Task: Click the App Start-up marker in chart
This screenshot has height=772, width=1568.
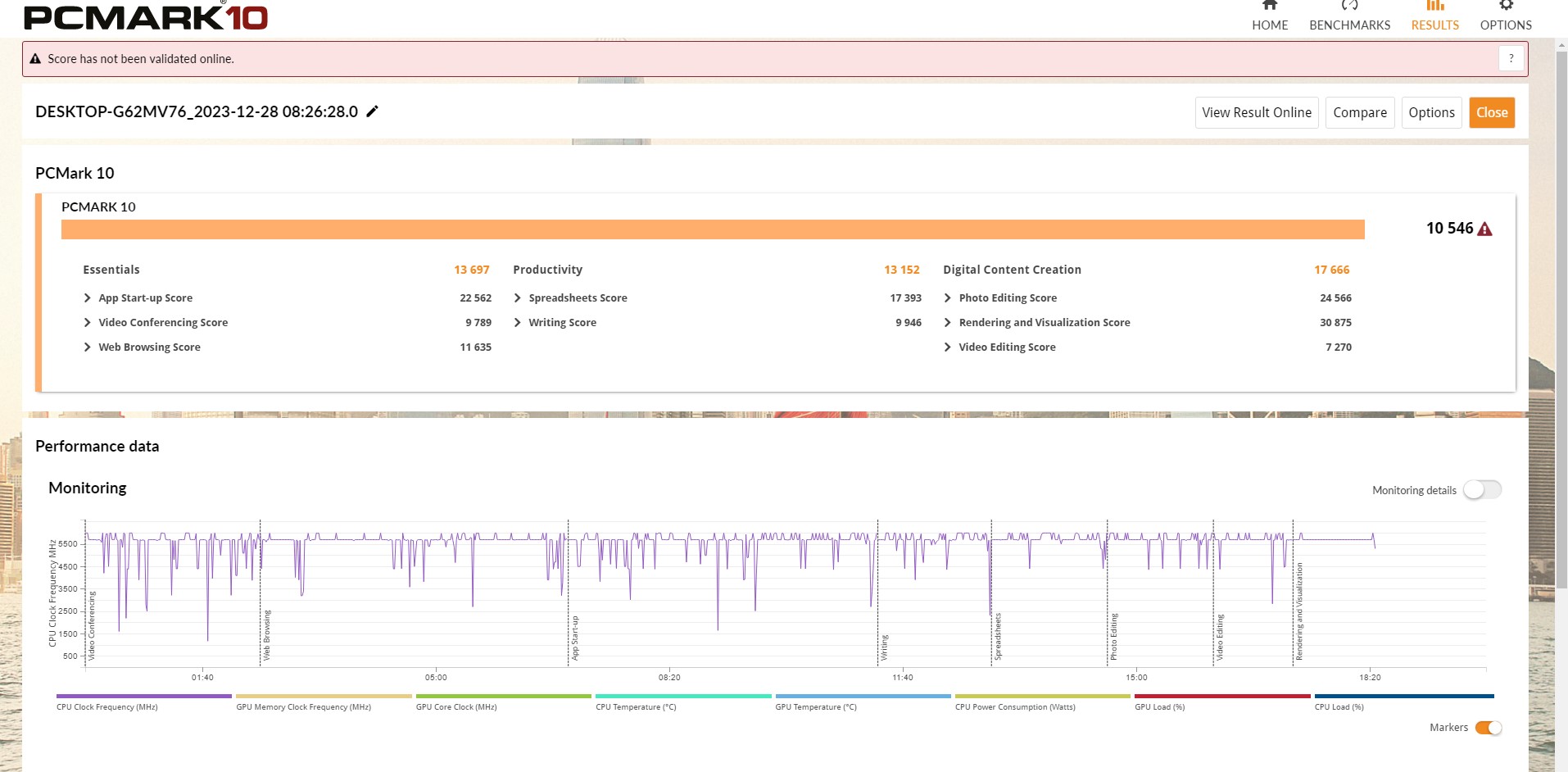Action: [x=575, y=638]
